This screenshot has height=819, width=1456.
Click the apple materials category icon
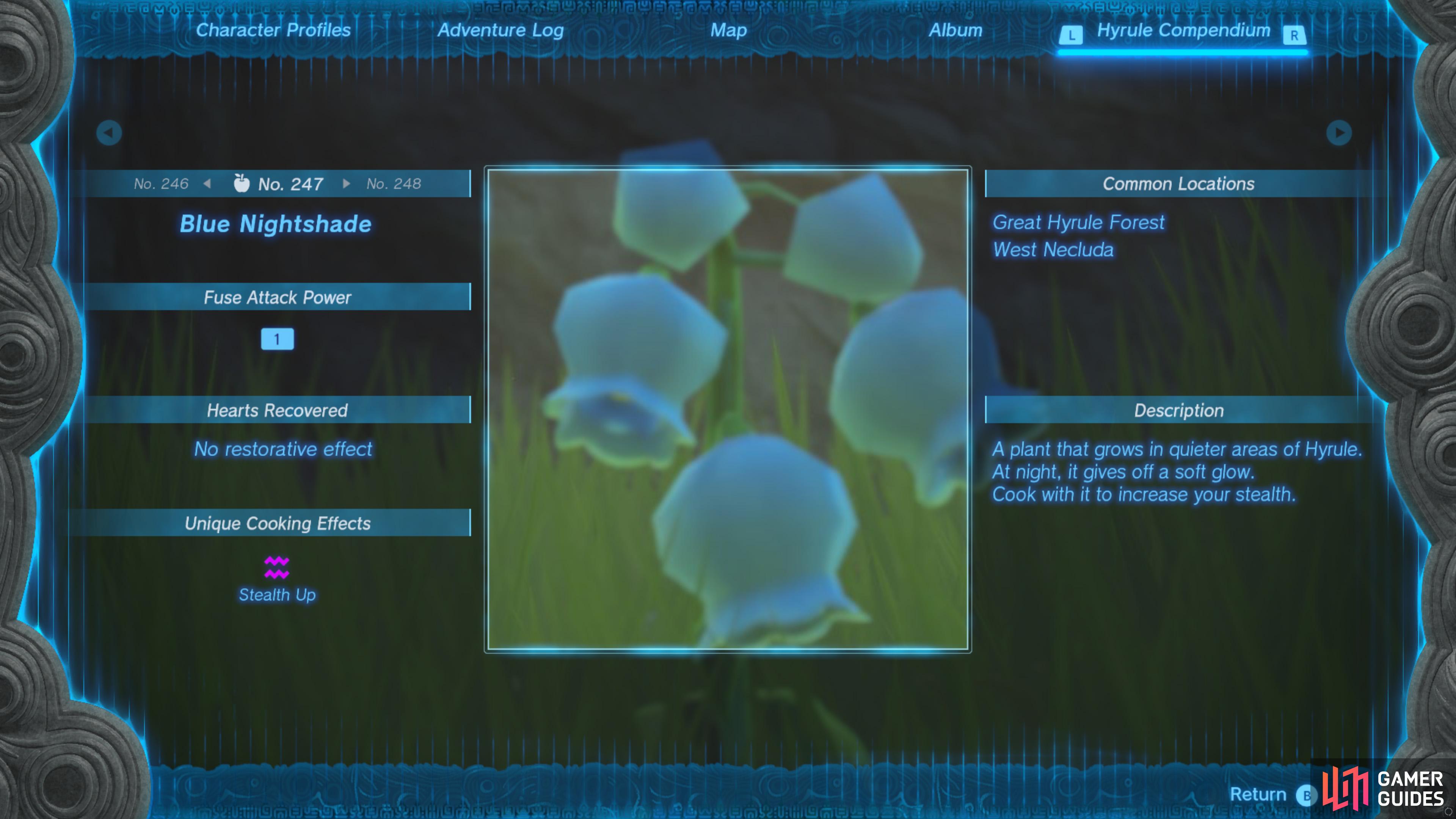click(242, 183)
